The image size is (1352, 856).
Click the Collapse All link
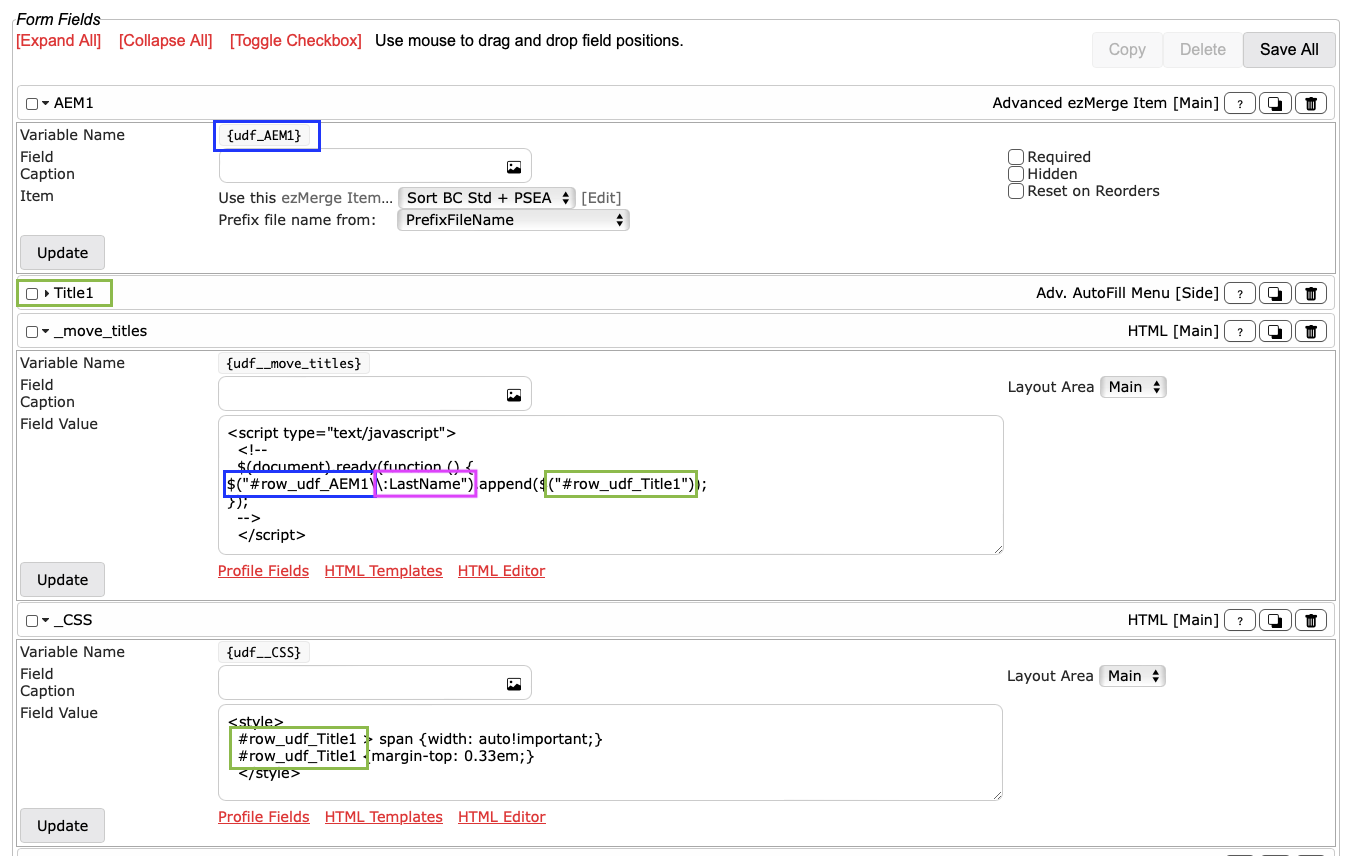click(x=166, y=41)
